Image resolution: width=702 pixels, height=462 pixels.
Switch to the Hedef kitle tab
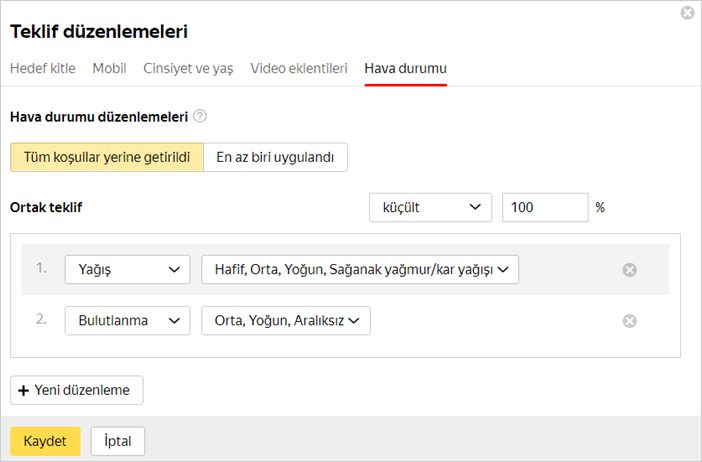pos(43,68)
